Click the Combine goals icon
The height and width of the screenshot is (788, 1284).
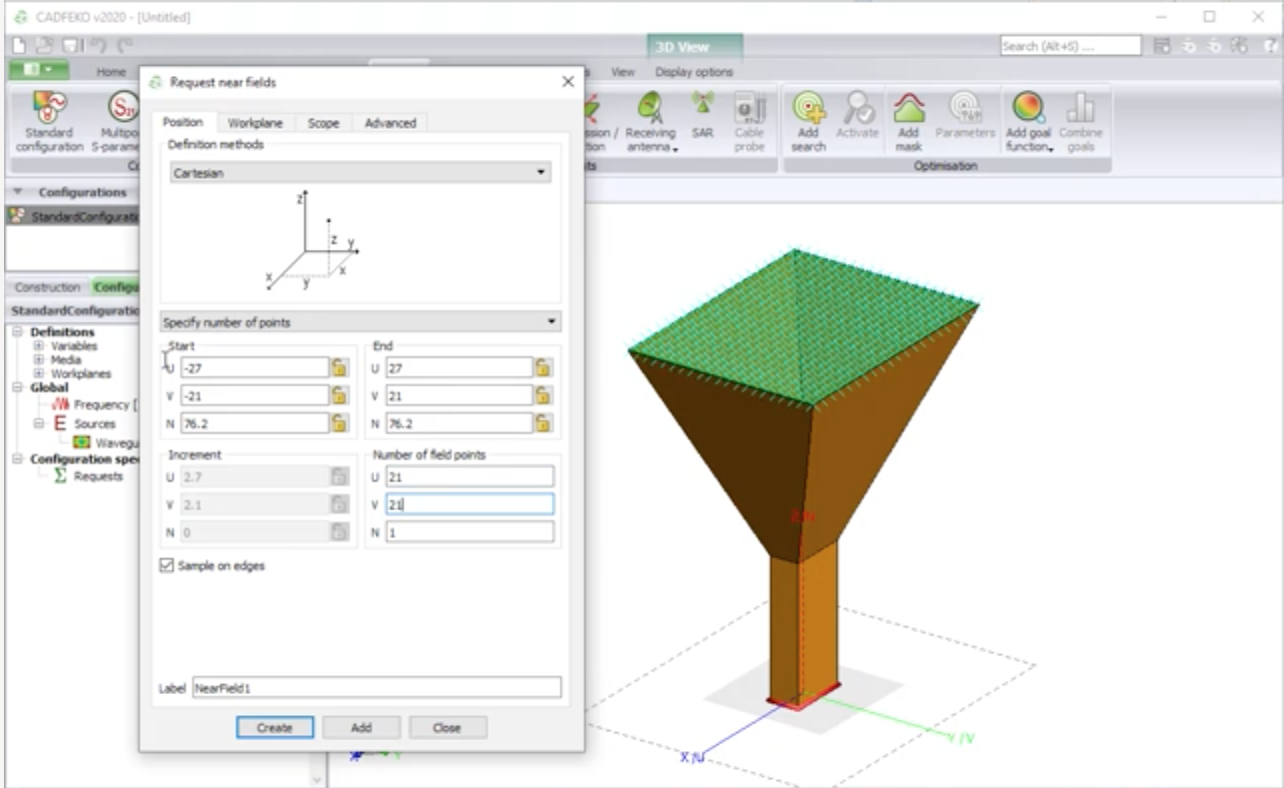(x=1081, y=108)
